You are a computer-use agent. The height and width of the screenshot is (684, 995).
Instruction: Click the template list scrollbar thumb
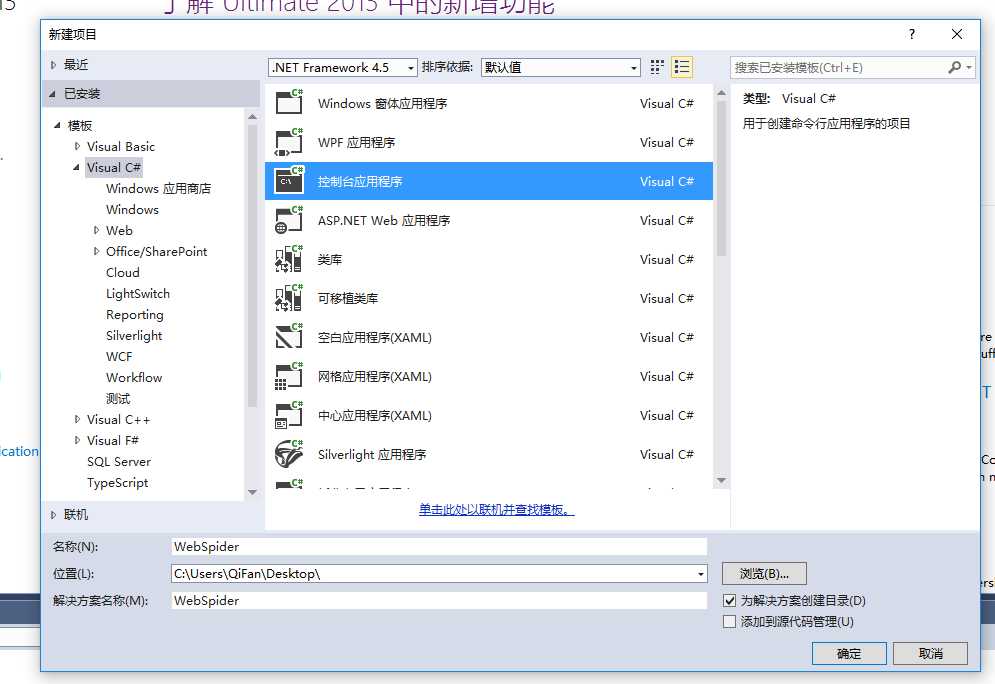pos(721,178)
